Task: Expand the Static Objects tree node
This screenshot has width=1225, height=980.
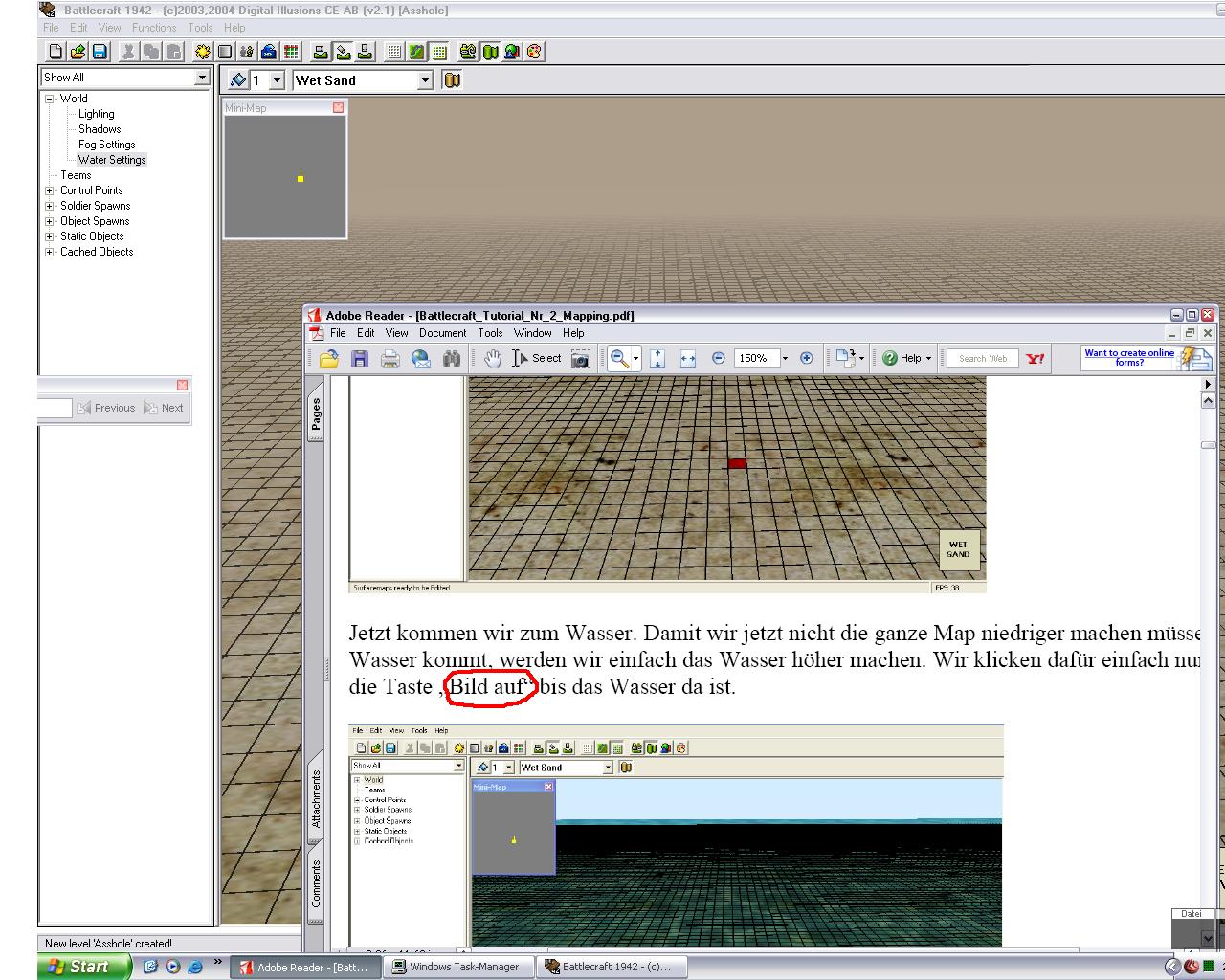Action: [x=50, y=236]
